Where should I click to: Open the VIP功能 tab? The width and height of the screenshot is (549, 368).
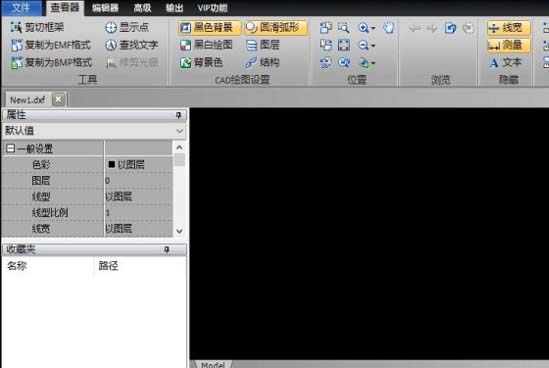click(x=213, y=8)
